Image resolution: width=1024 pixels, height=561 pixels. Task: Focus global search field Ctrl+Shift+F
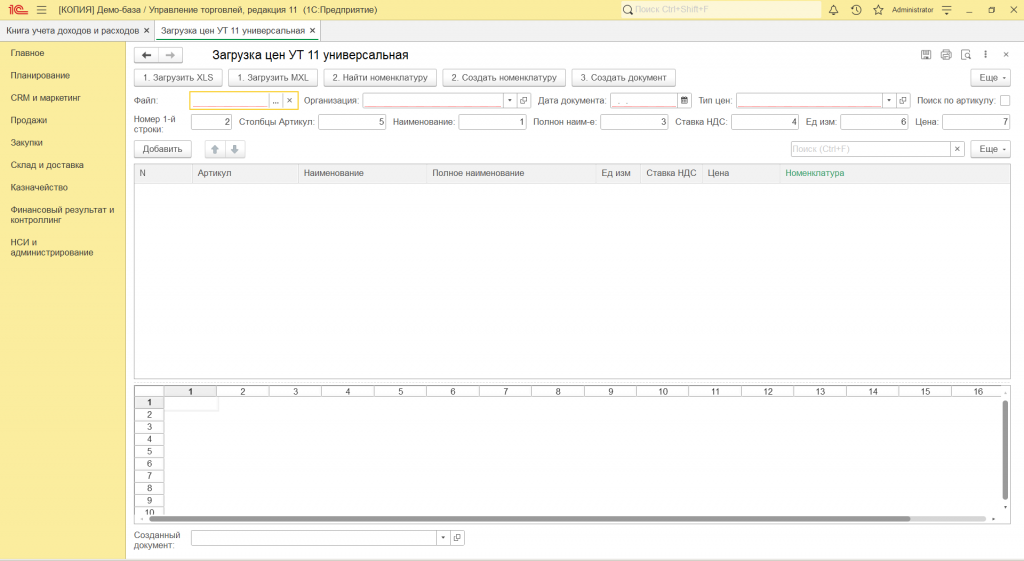[720, 10]
